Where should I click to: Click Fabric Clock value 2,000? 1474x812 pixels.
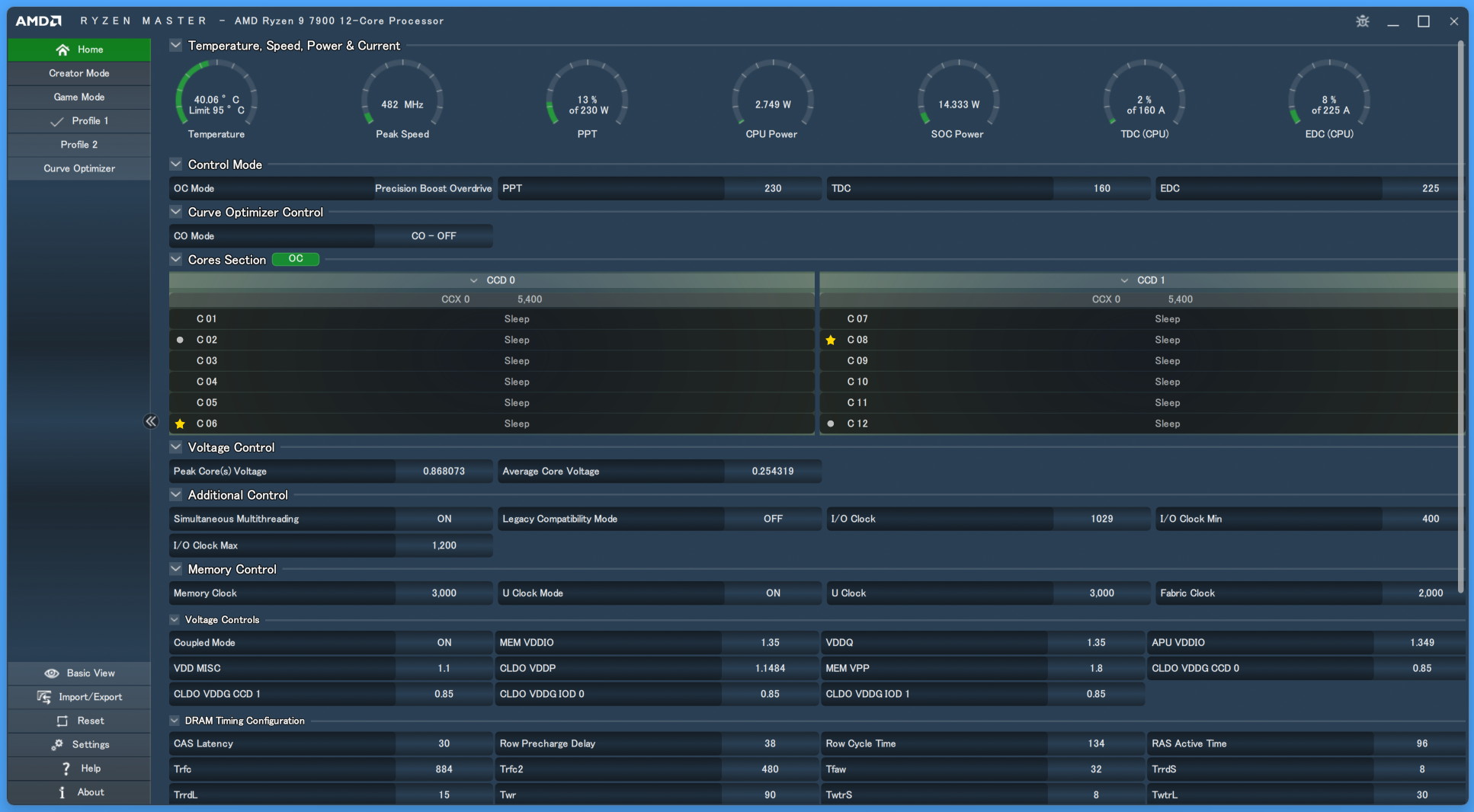coord(1422,593)
